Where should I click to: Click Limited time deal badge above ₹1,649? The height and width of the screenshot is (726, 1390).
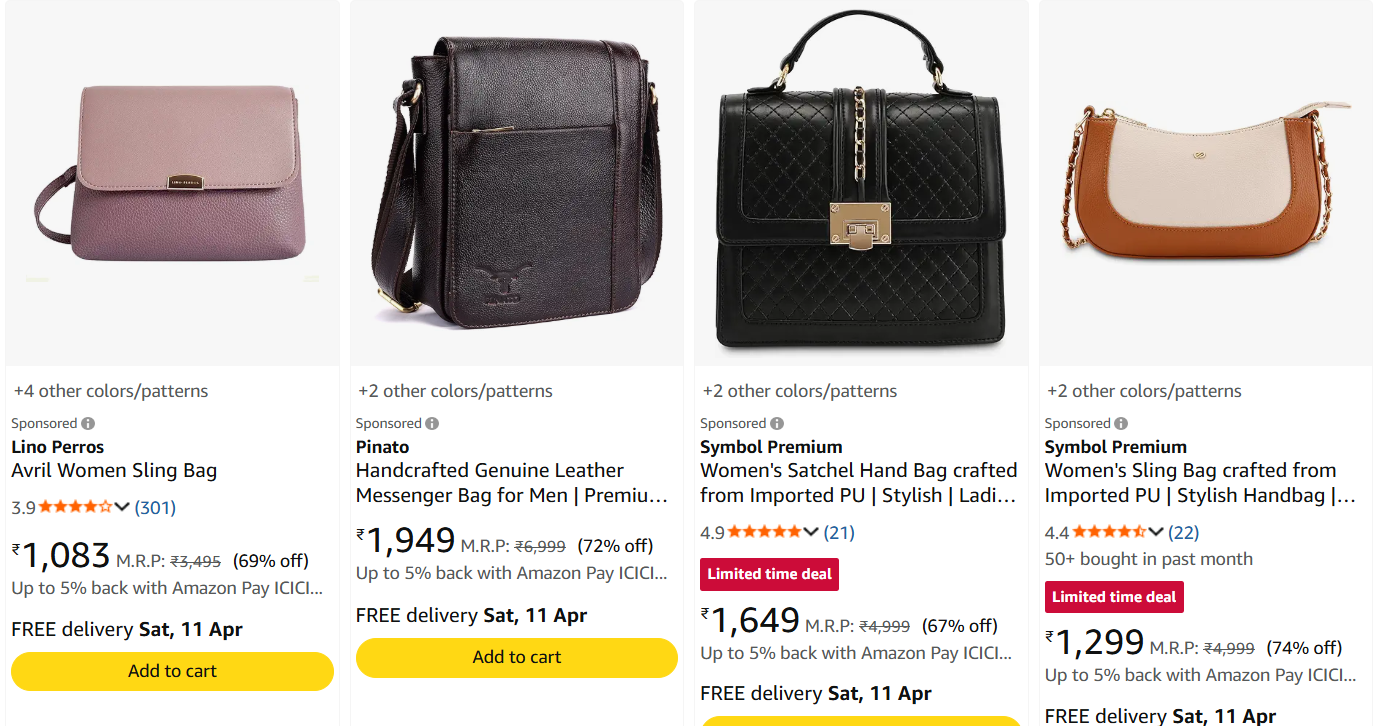(x=769, y=574)
